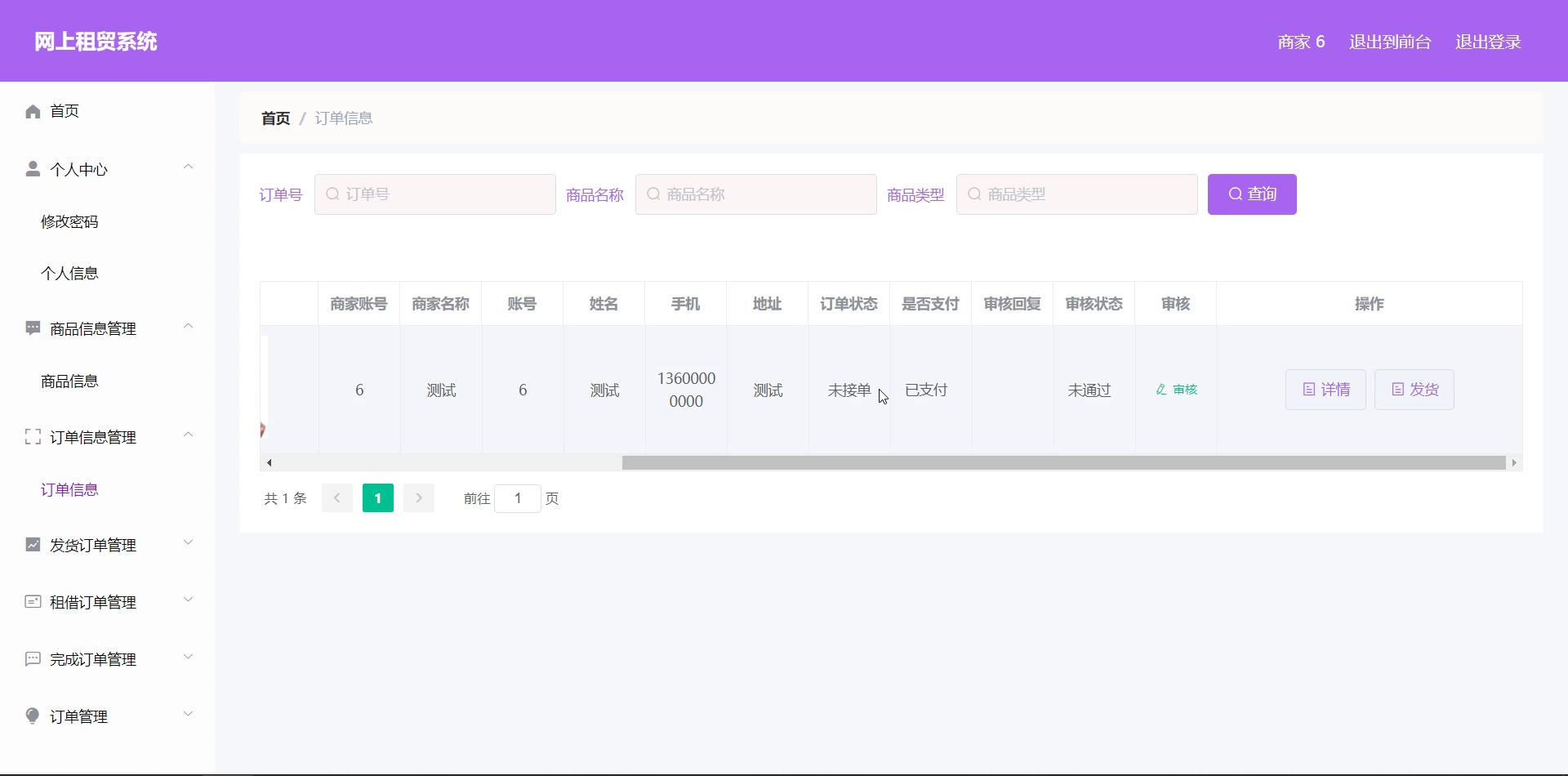The width and height of the screenshot is (1568, 776).
Task: Open 详情 for the order row
Action: [1325, 390]
